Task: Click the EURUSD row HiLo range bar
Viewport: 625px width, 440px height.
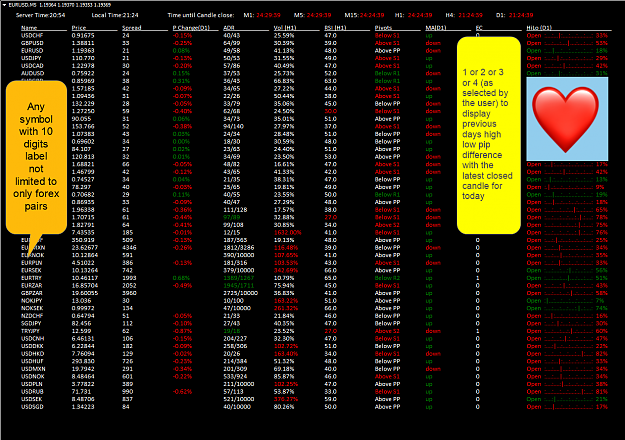Action: (569, 51)
